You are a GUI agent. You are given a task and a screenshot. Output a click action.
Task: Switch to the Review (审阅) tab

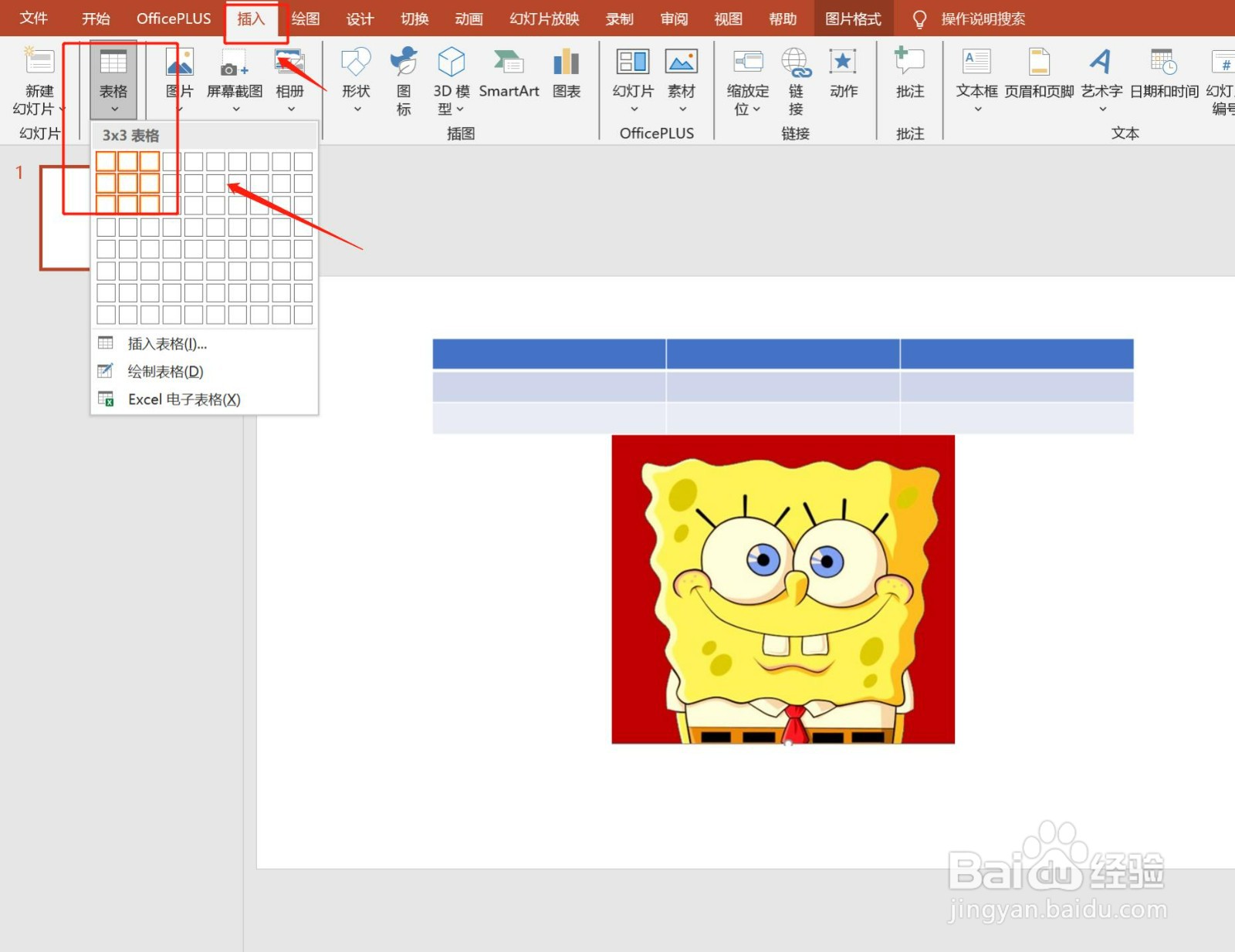pyautogui.click(x=674, y=19)
